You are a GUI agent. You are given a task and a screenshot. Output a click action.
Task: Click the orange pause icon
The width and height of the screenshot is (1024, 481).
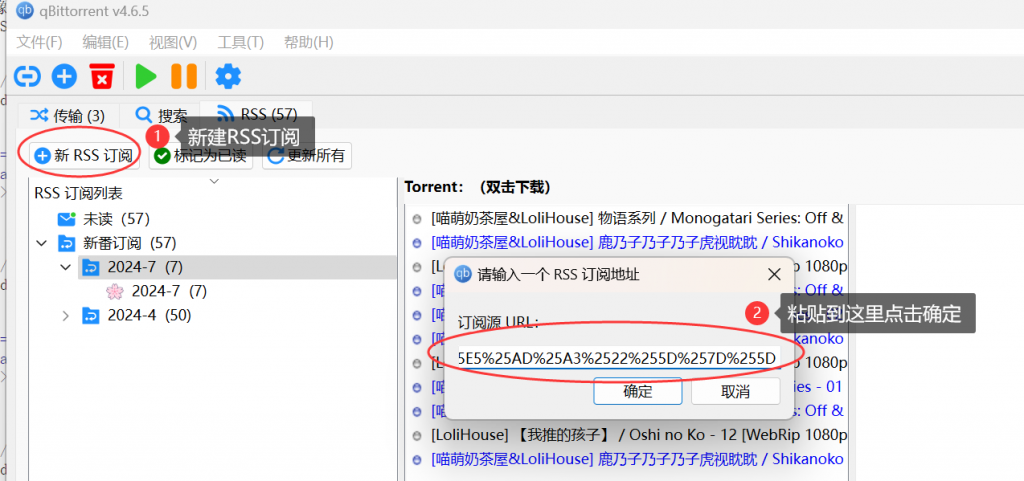pyautogui.click(x=184, y=76)
